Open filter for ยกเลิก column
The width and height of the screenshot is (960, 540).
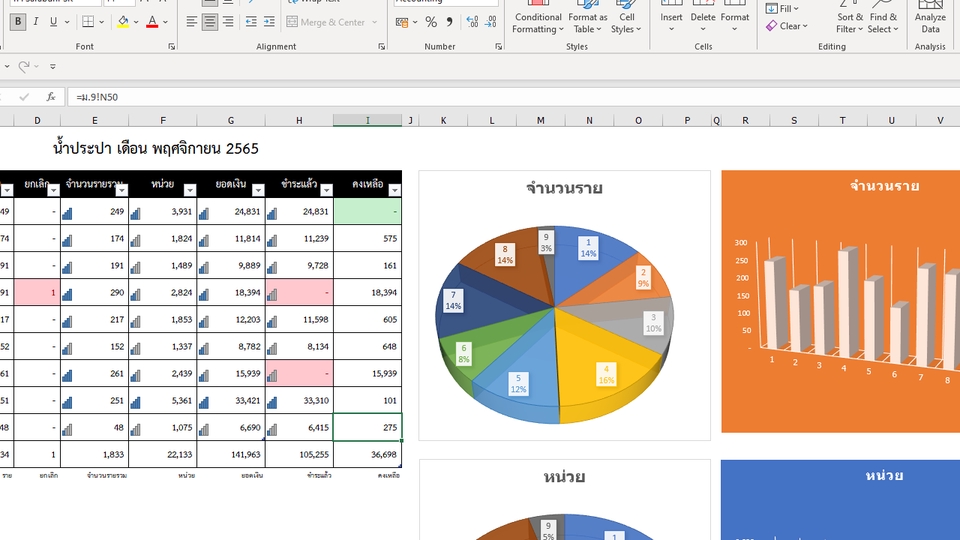53,190
